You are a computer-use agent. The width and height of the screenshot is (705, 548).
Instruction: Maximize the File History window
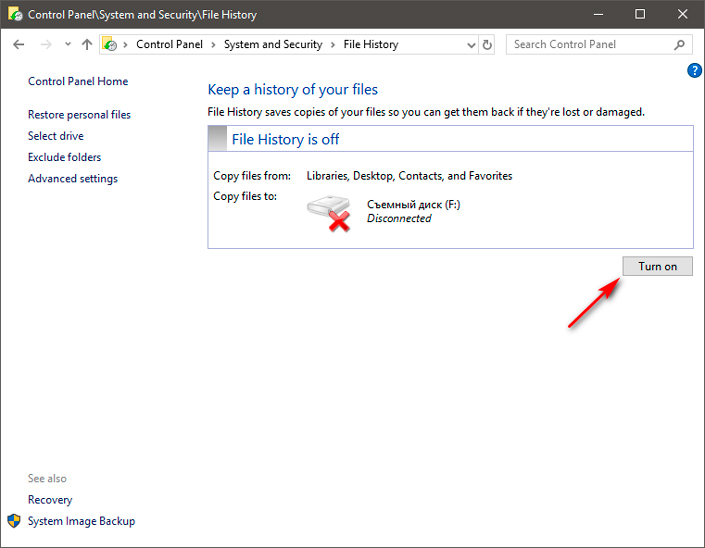point(640,14)
